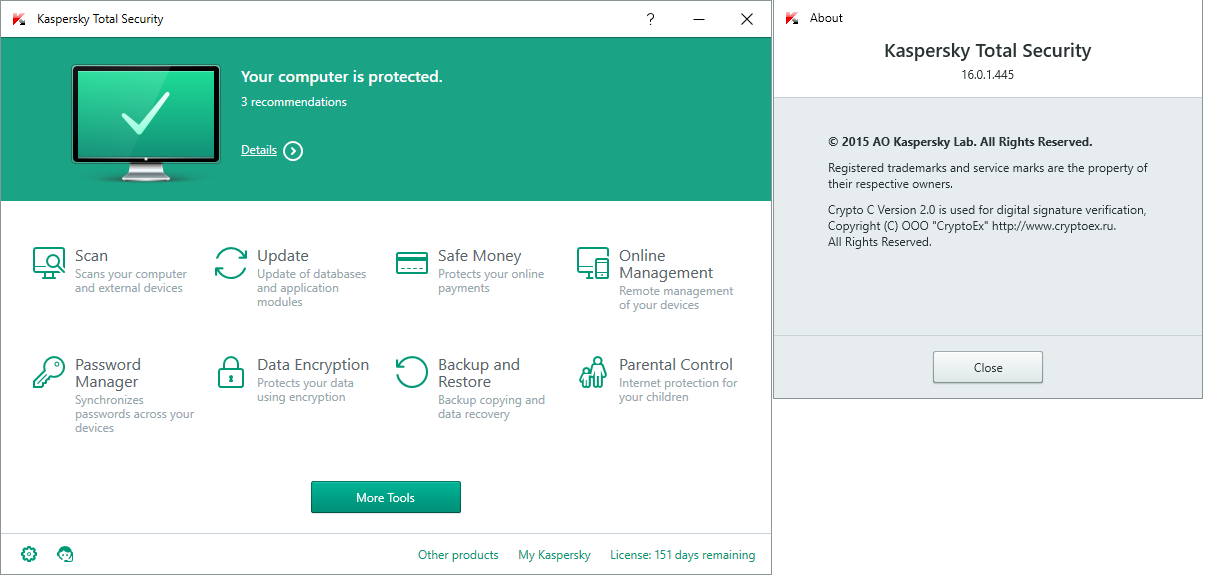Image resolution: width=1205 pixels, height=575 pixels.
Task: Open Online Management devices icon
Action: tap(593, 264)
